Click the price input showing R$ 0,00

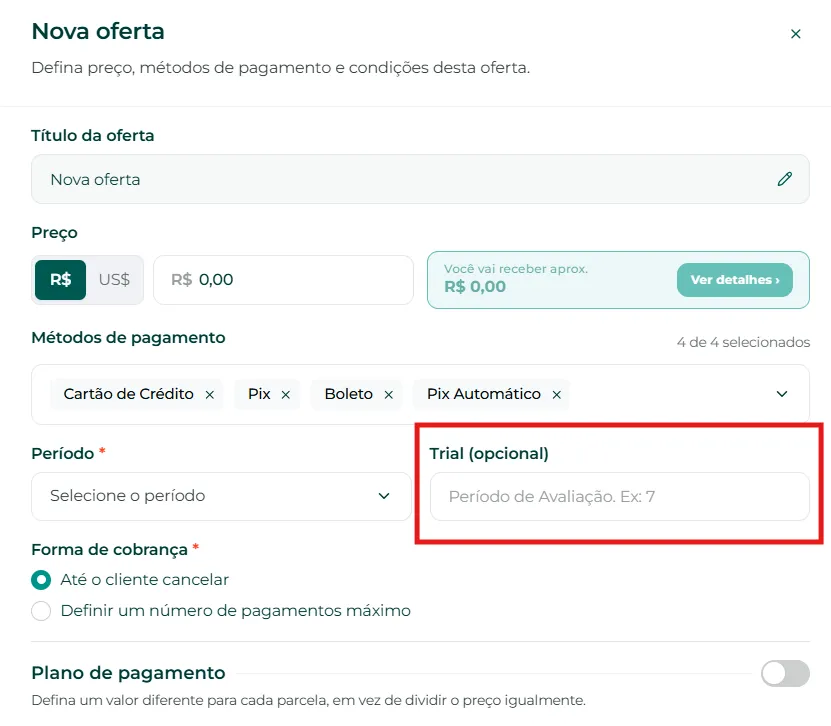click(x=284, y=280)
